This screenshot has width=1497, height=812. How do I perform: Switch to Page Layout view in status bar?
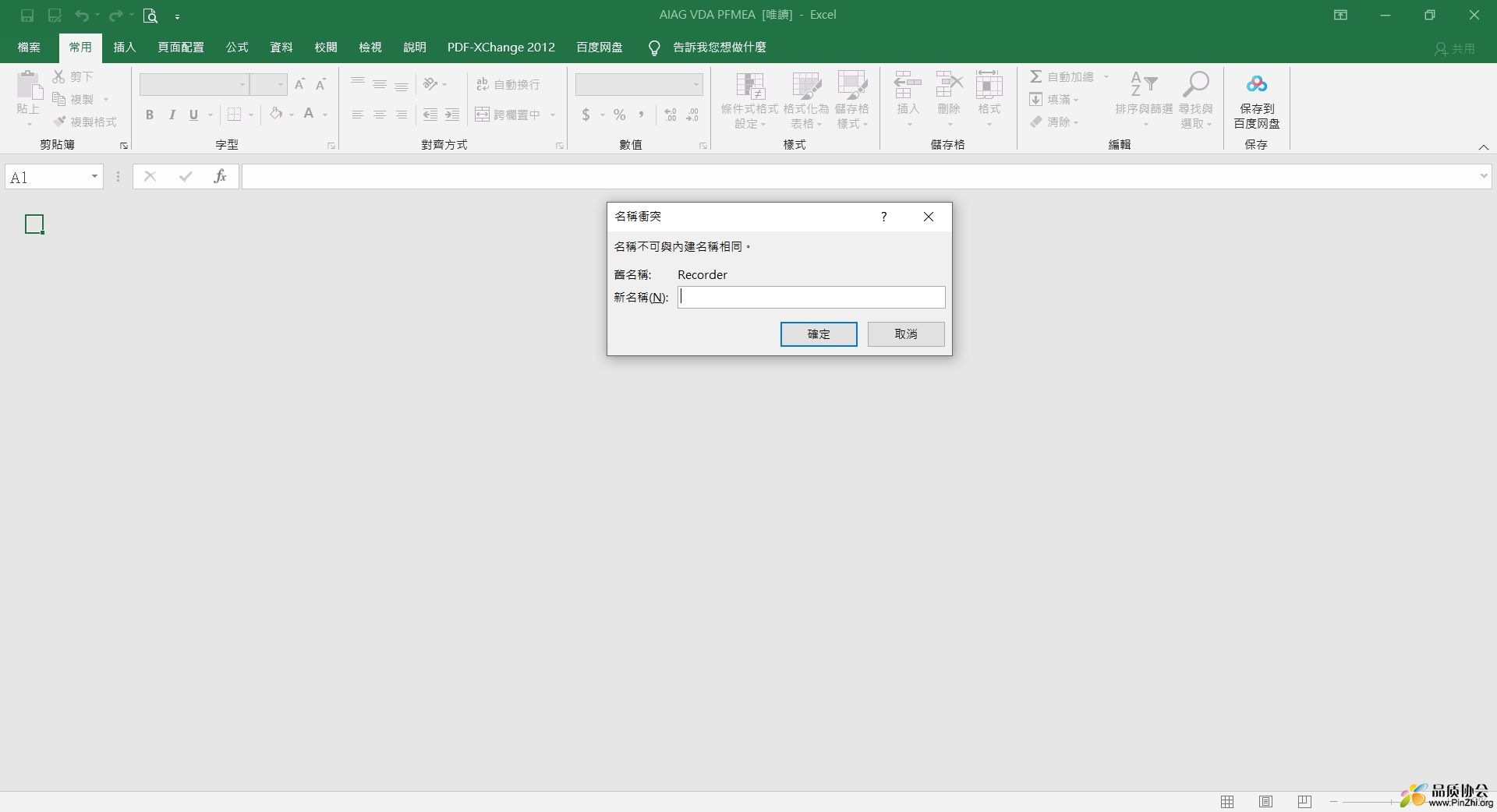(1265, 801)
